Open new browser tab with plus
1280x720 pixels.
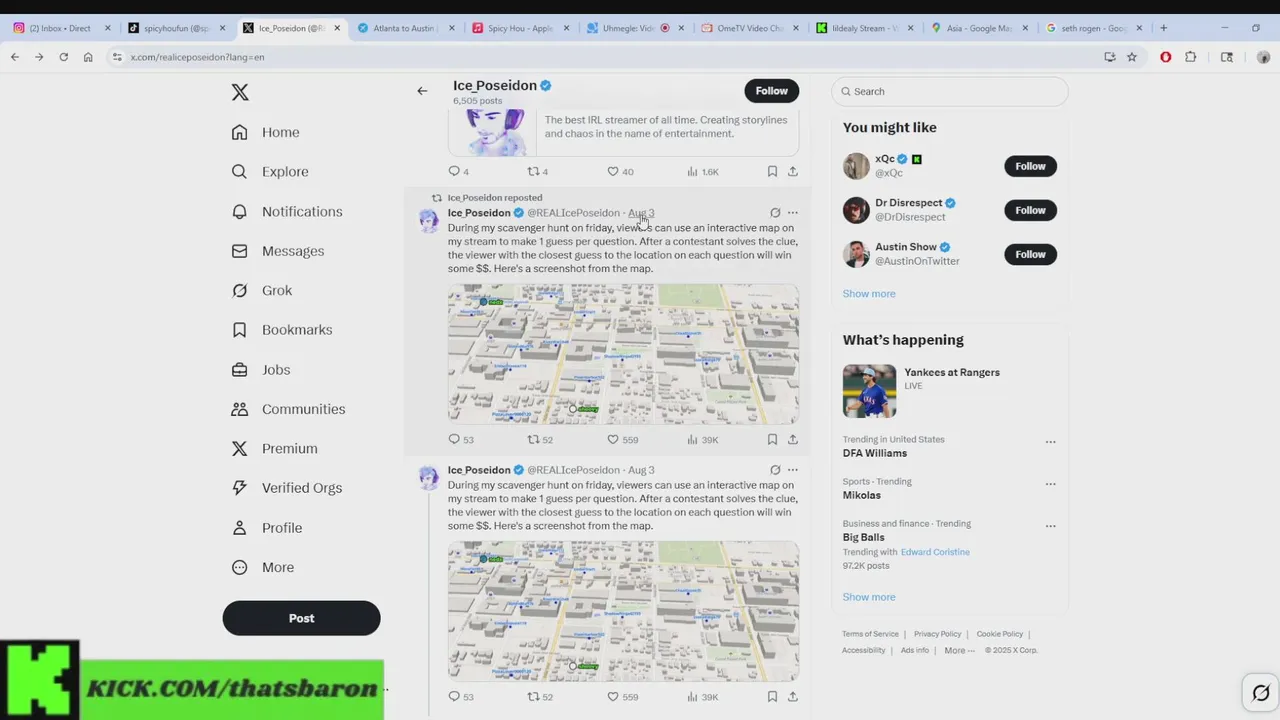pos(1163,28)
